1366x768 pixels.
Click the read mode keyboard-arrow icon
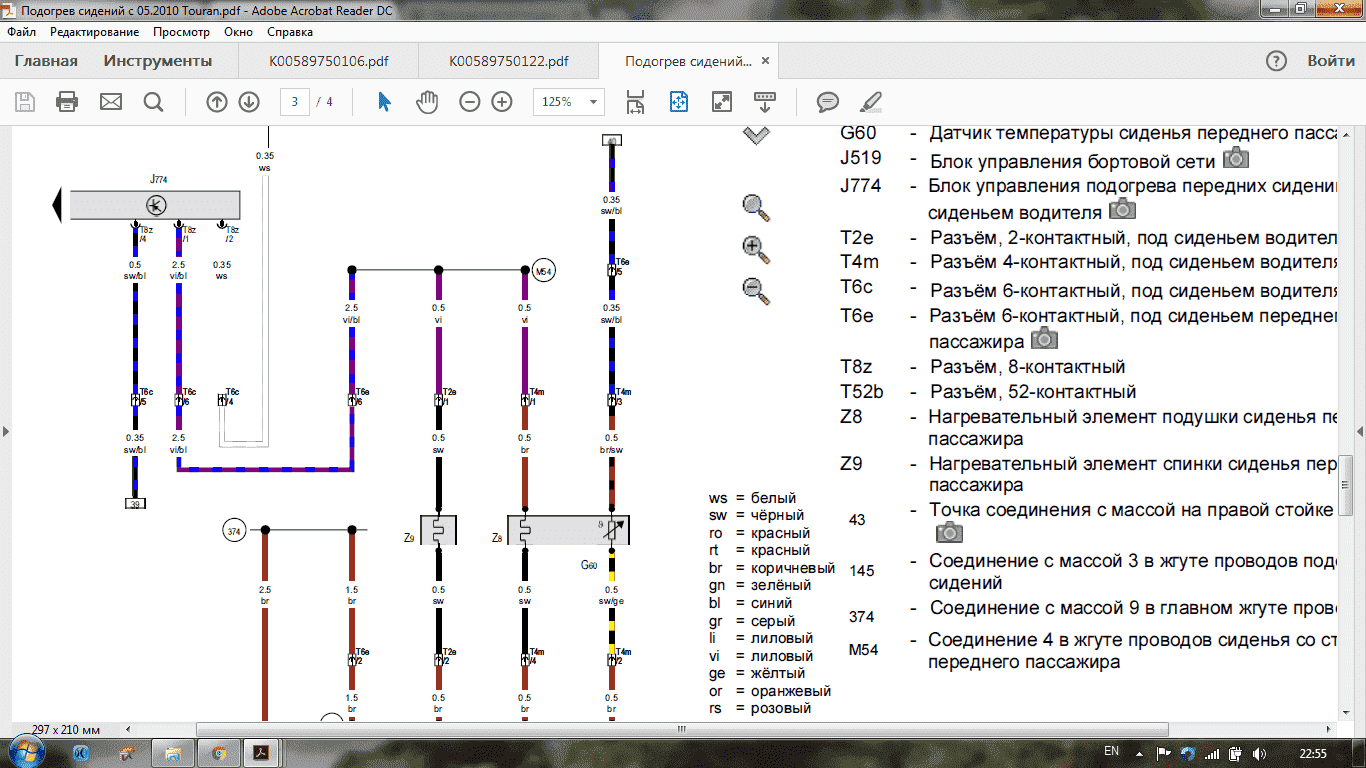click(765, 102)
